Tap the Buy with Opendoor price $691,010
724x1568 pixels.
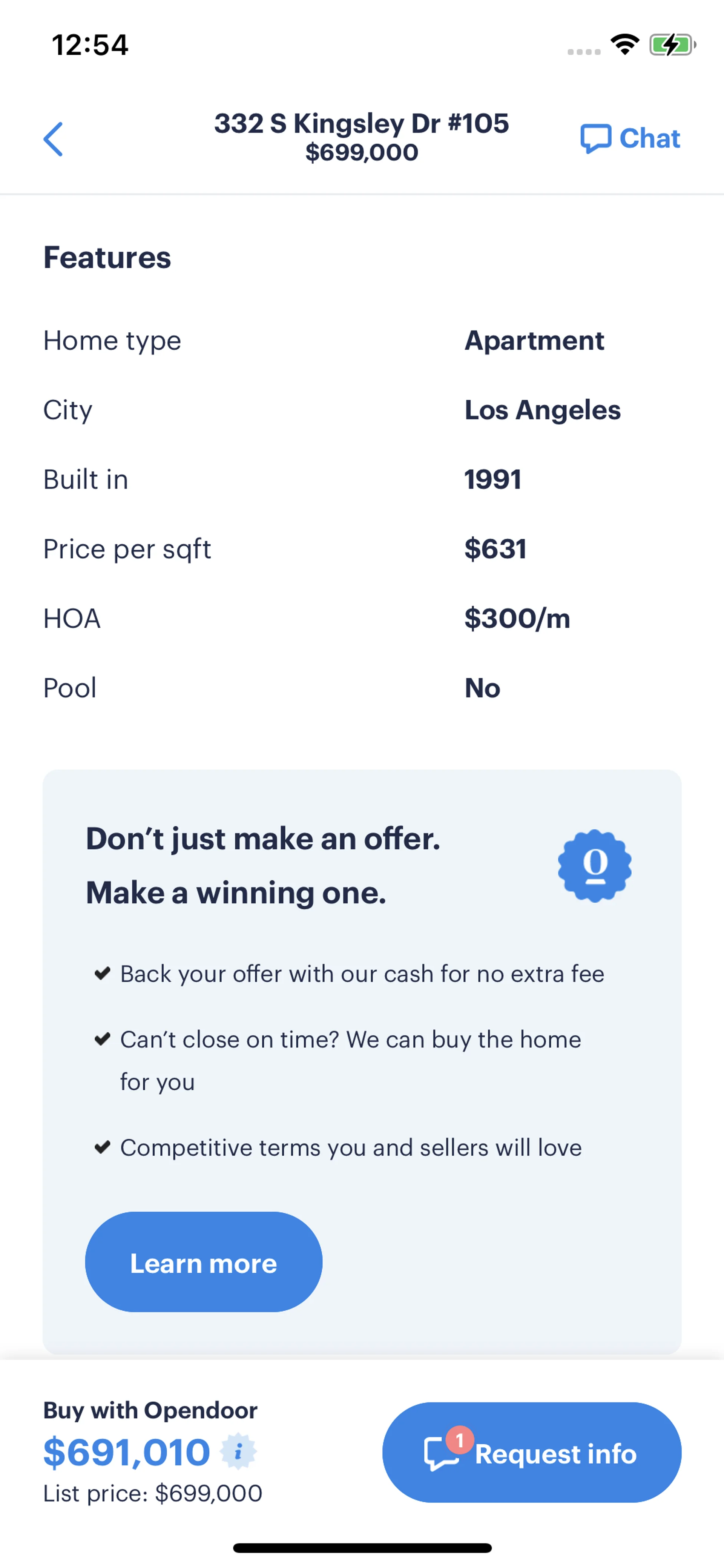(127, 1452)
